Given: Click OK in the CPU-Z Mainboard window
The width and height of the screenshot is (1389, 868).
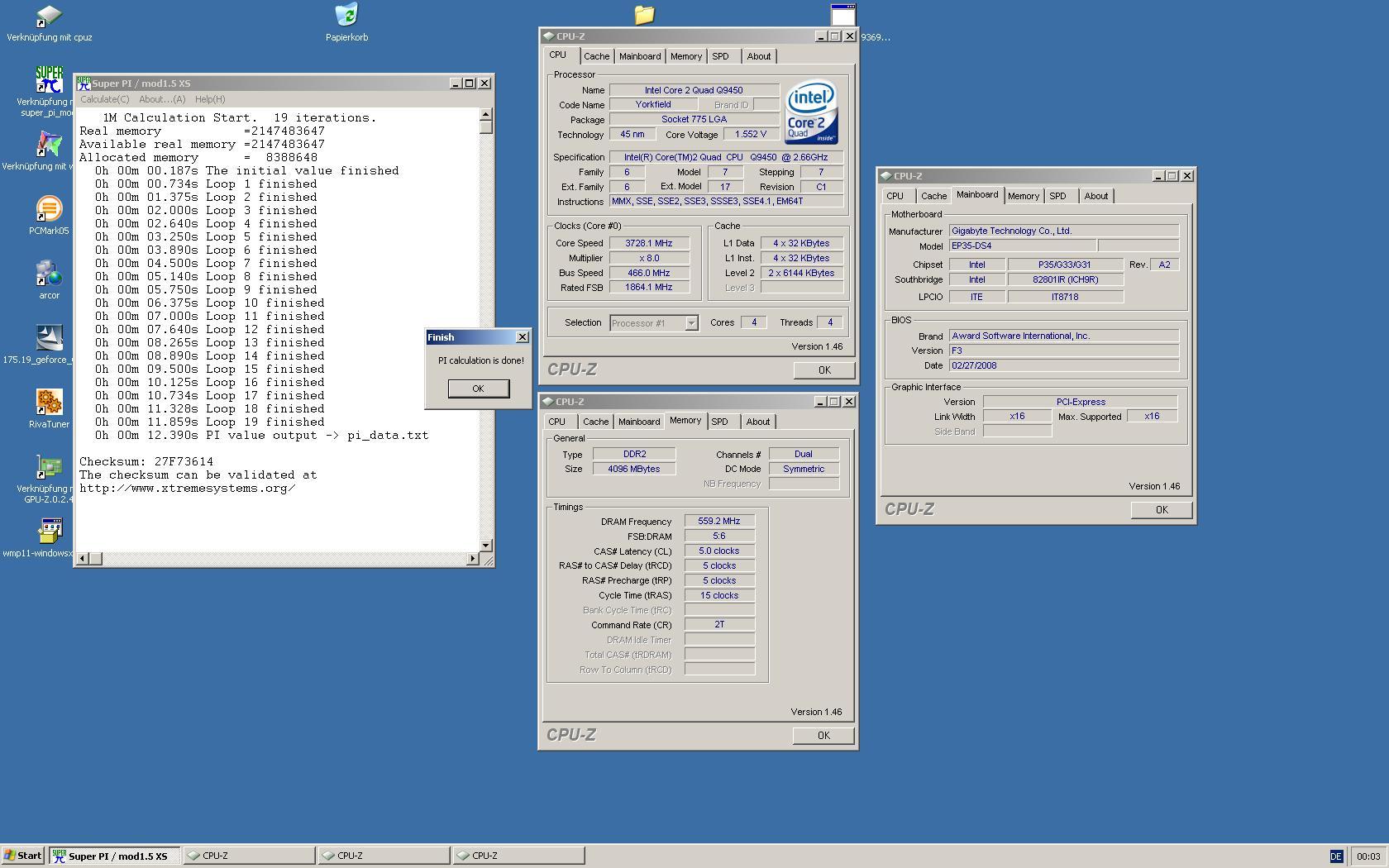Looking at the screenshot, I should pyautogui.click(x=1162, y=510).
